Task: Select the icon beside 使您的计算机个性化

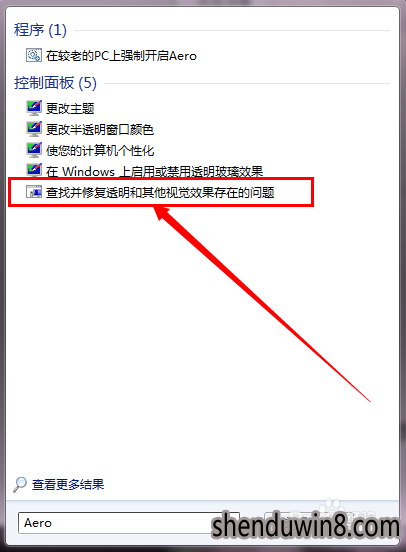Action: (34, 150)
